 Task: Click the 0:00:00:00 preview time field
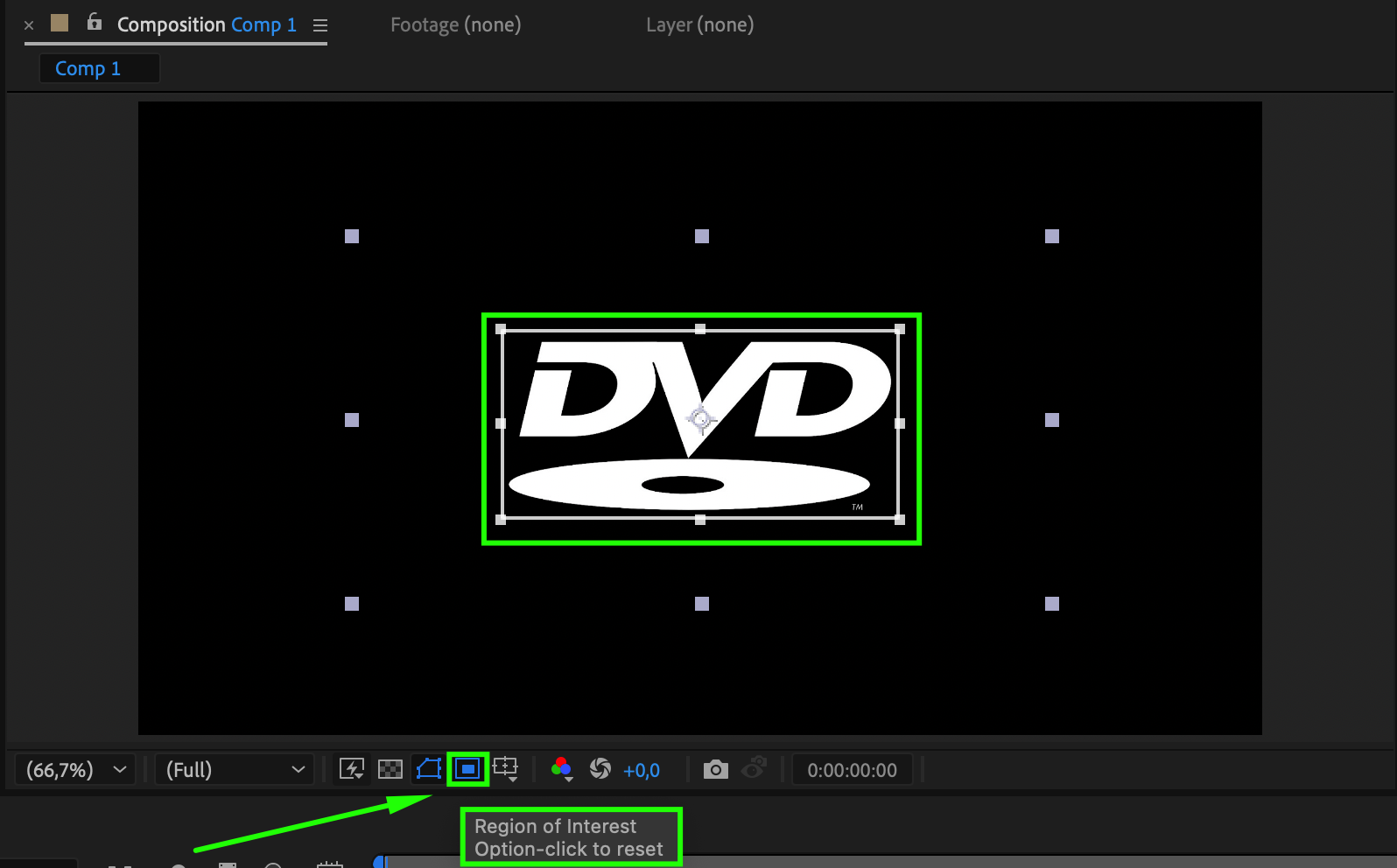(853, 770)
